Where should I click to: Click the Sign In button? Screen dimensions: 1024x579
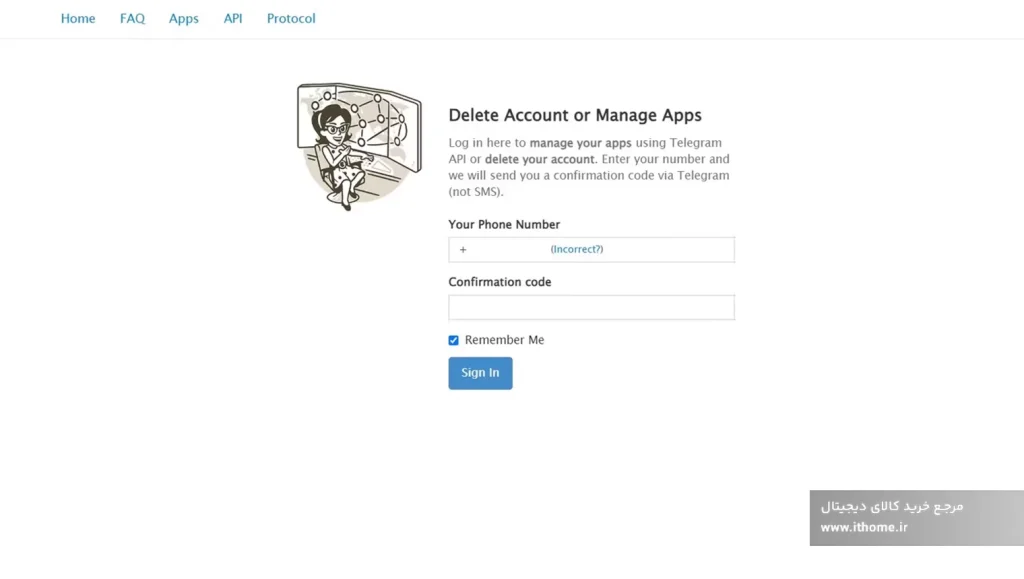click(x=480, y=373)
